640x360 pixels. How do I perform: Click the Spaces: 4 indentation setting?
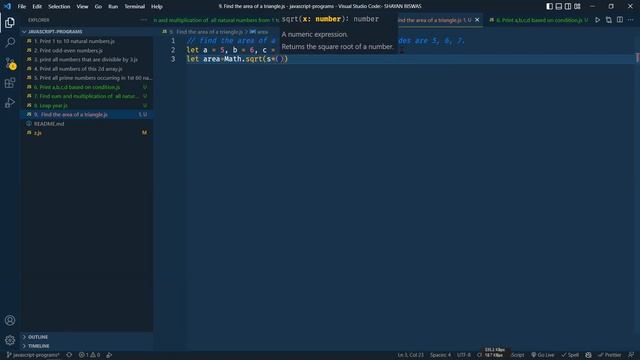coord(440,355)
